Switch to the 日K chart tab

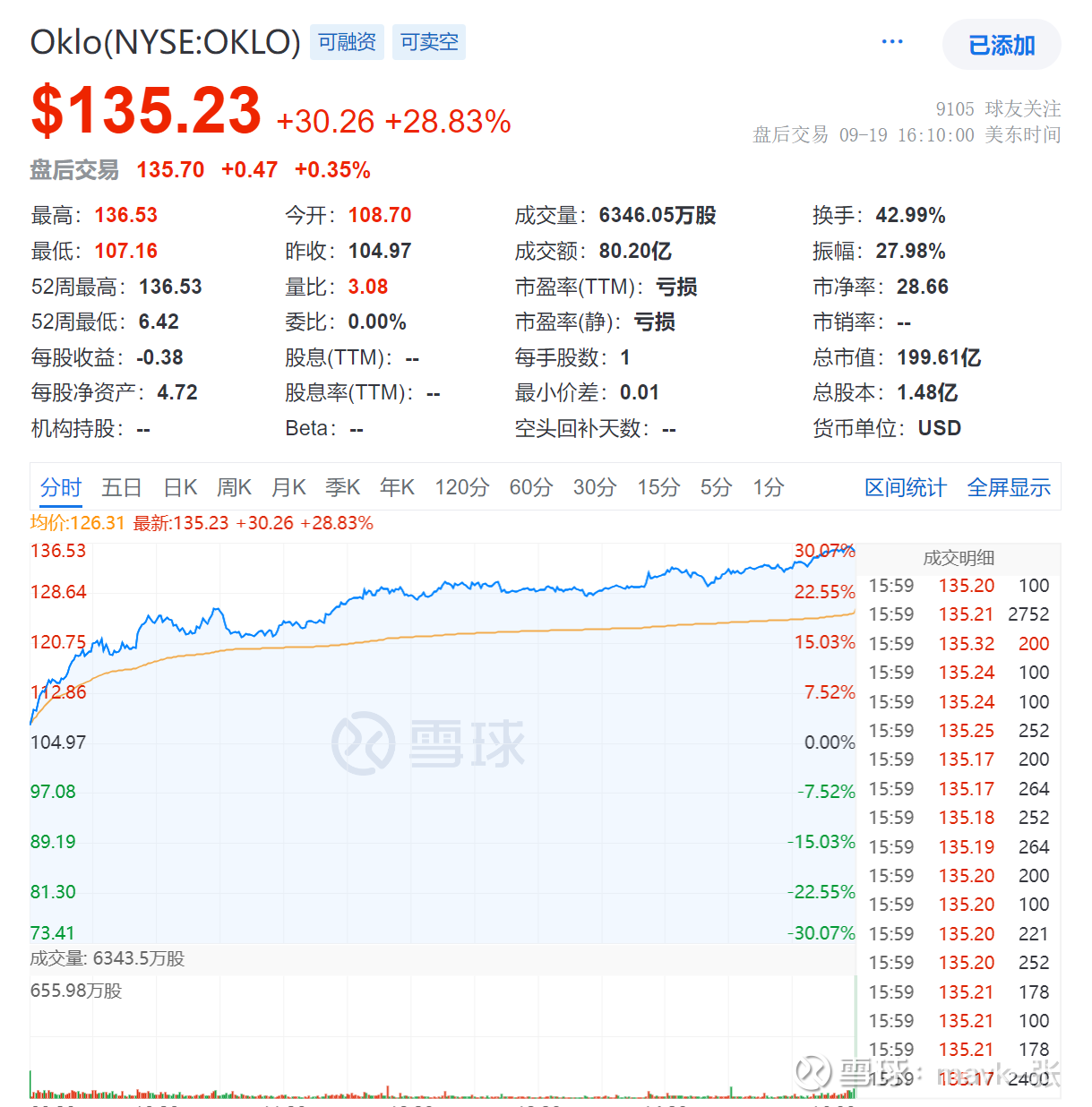point(180,487)
